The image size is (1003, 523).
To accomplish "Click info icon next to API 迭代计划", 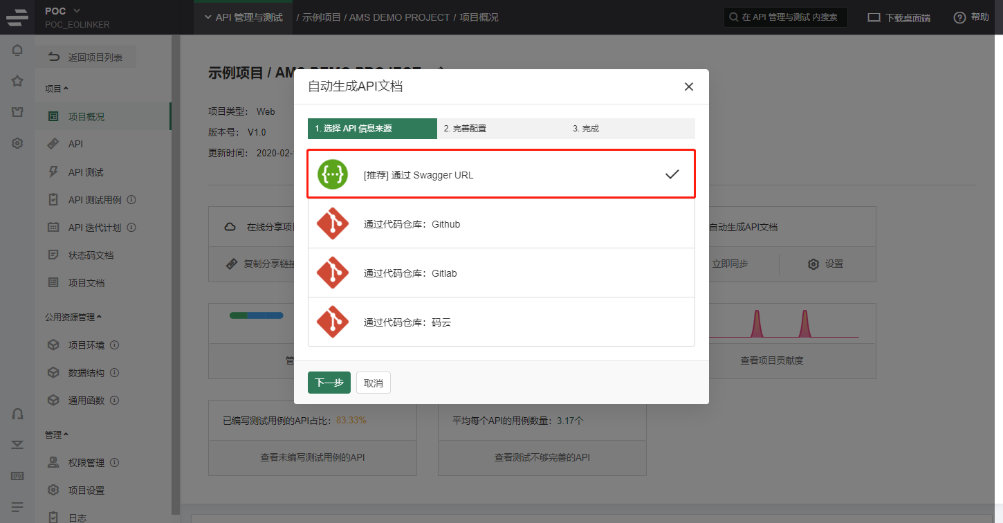I will tap(131, 227).
